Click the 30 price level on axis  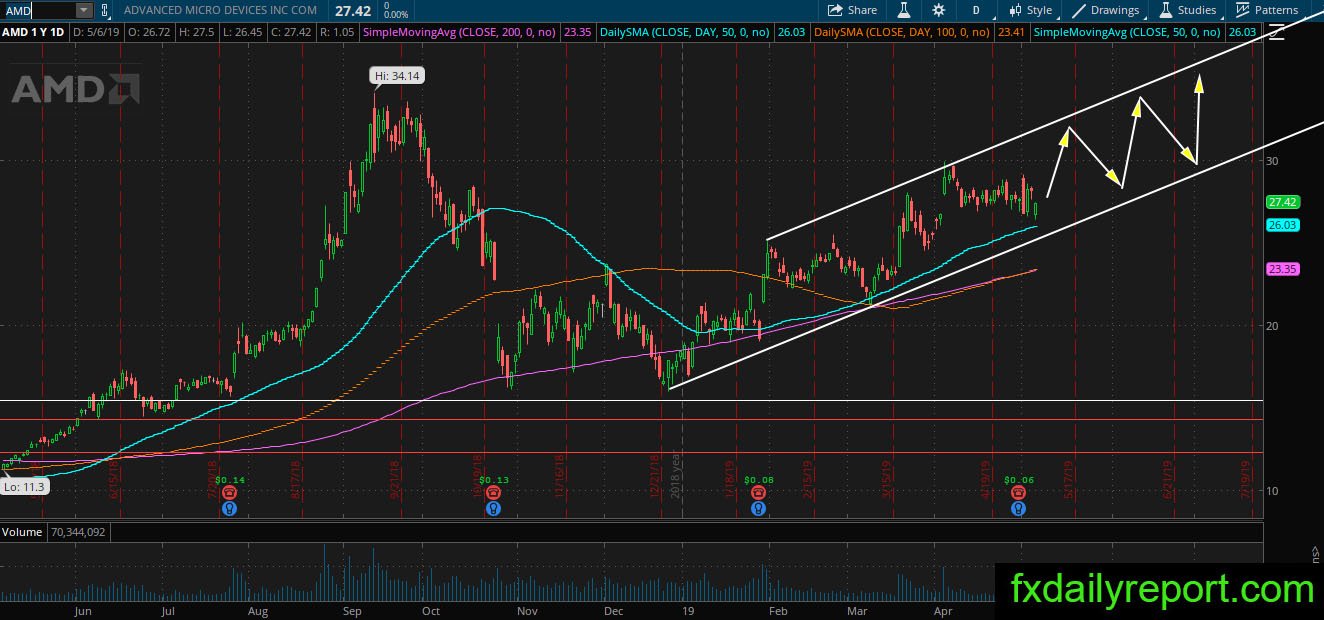click(1273, 160)
